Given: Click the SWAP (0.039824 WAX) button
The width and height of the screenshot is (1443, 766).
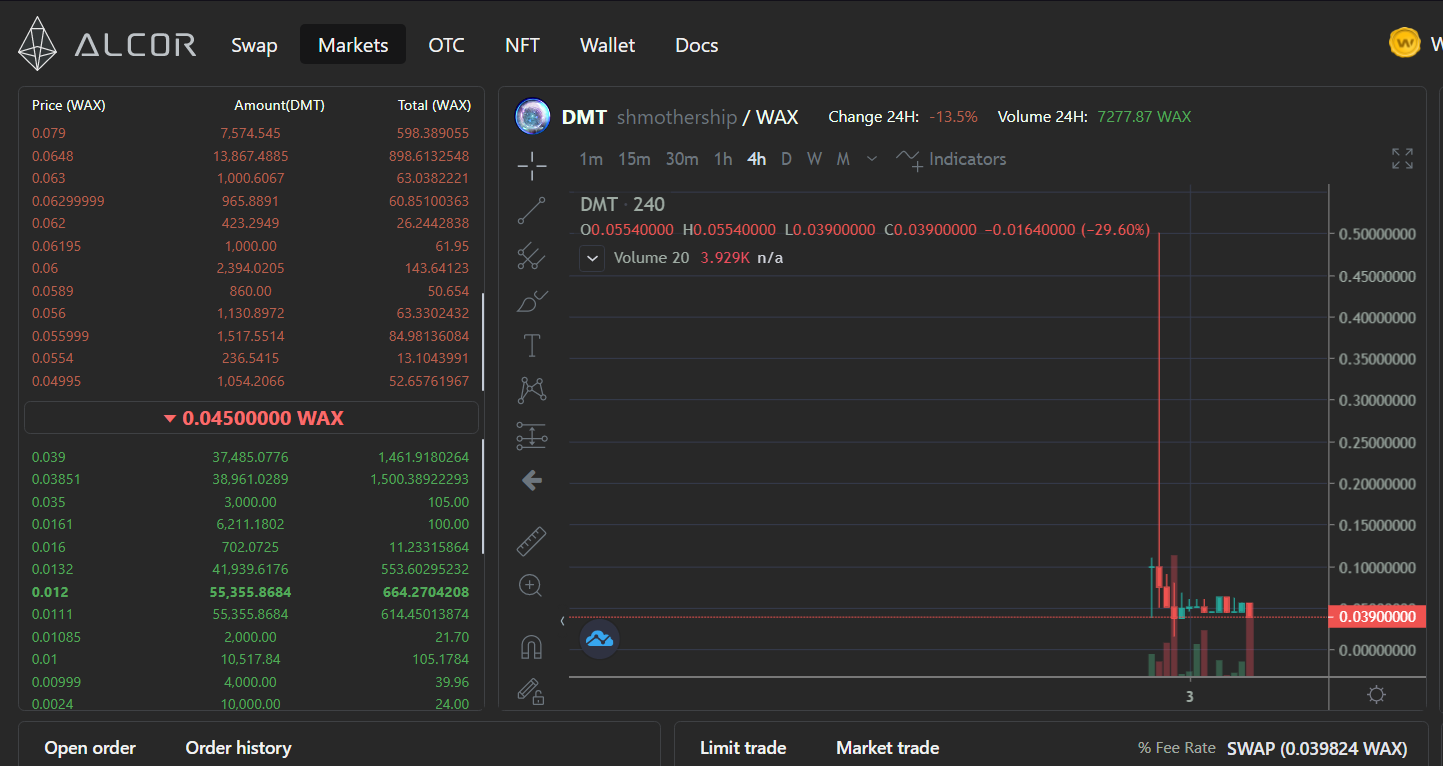Looking at the screenshot, I should pyautogui.click(x=1317, y=748).
